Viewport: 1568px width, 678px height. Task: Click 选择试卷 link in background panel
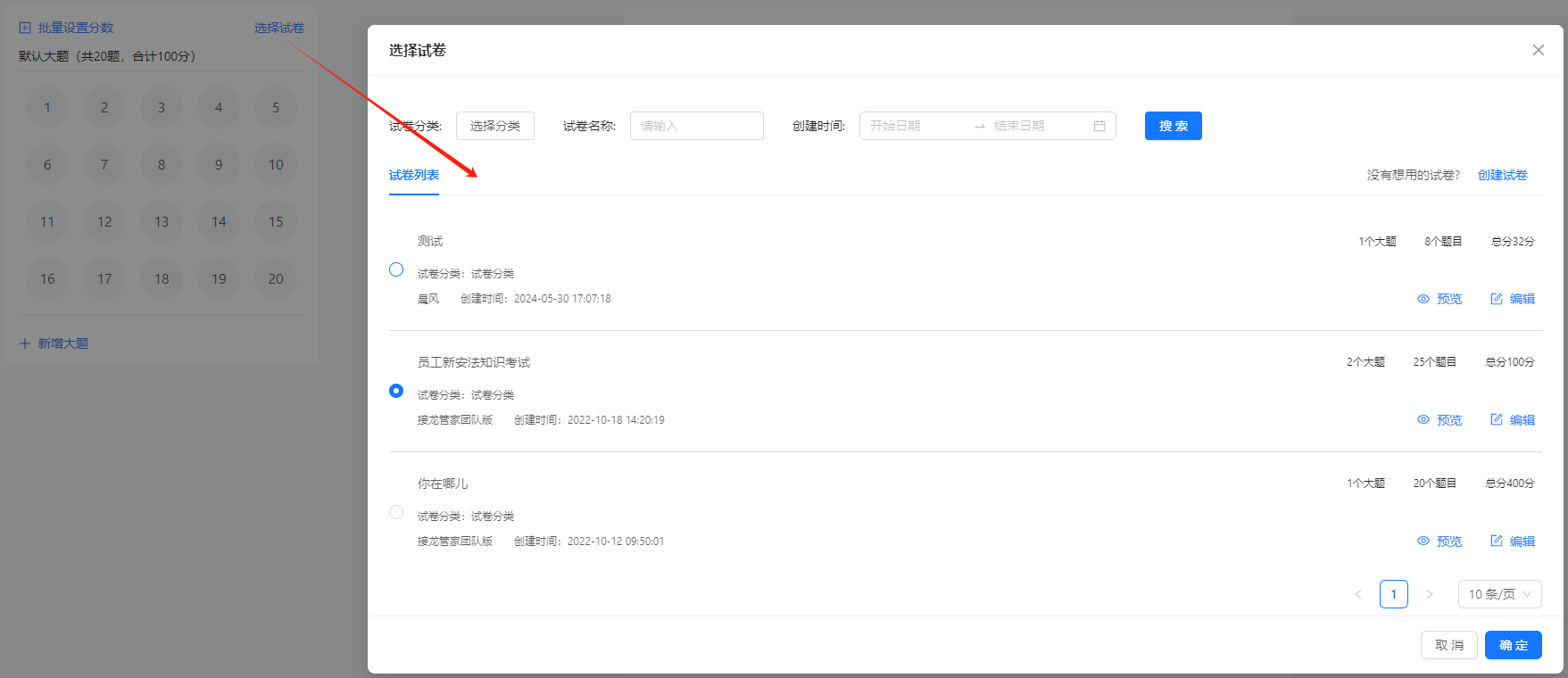click(279, 28)
